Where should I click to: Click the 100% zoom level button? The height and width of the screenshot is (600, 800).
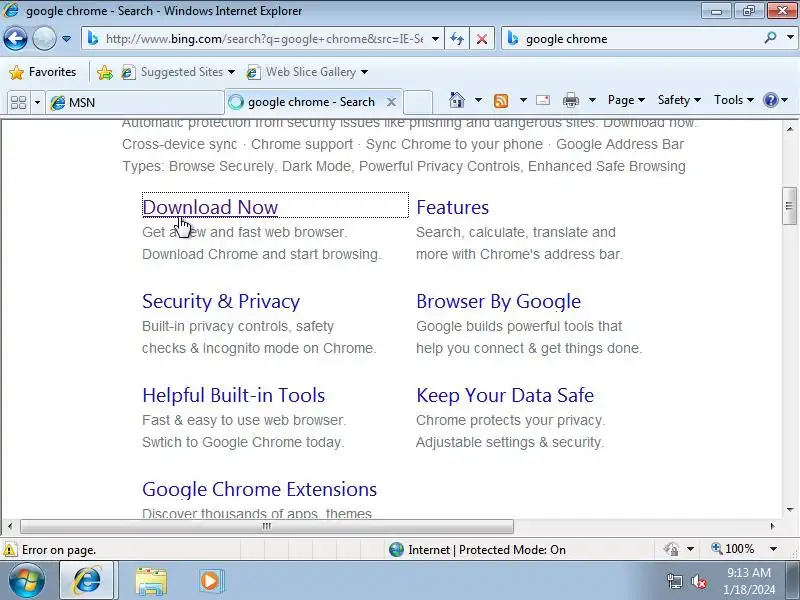pos(733,549)
